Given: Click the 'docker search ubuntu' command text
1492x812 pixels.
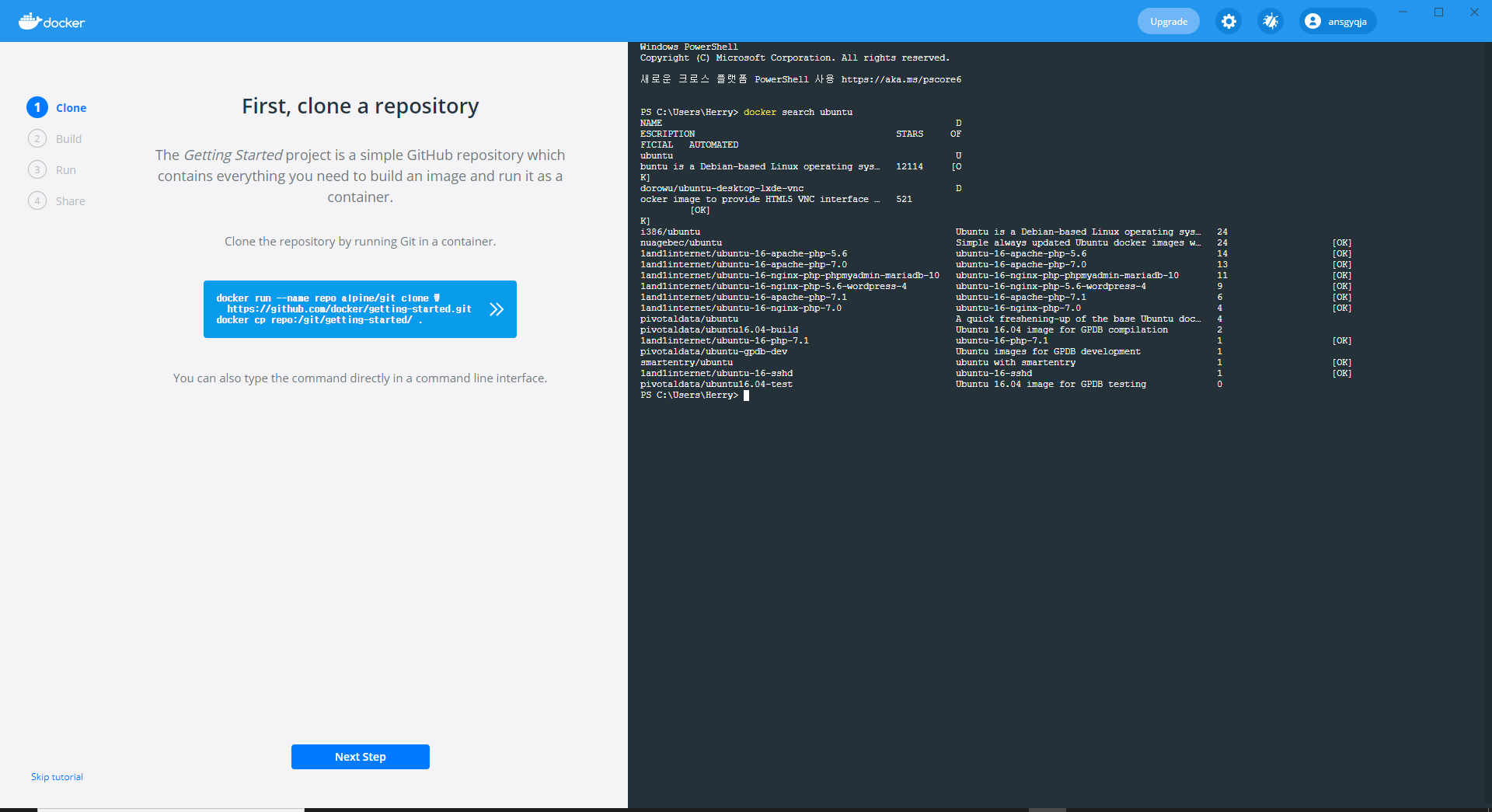Looking at the screenshot, I should 798,112.
